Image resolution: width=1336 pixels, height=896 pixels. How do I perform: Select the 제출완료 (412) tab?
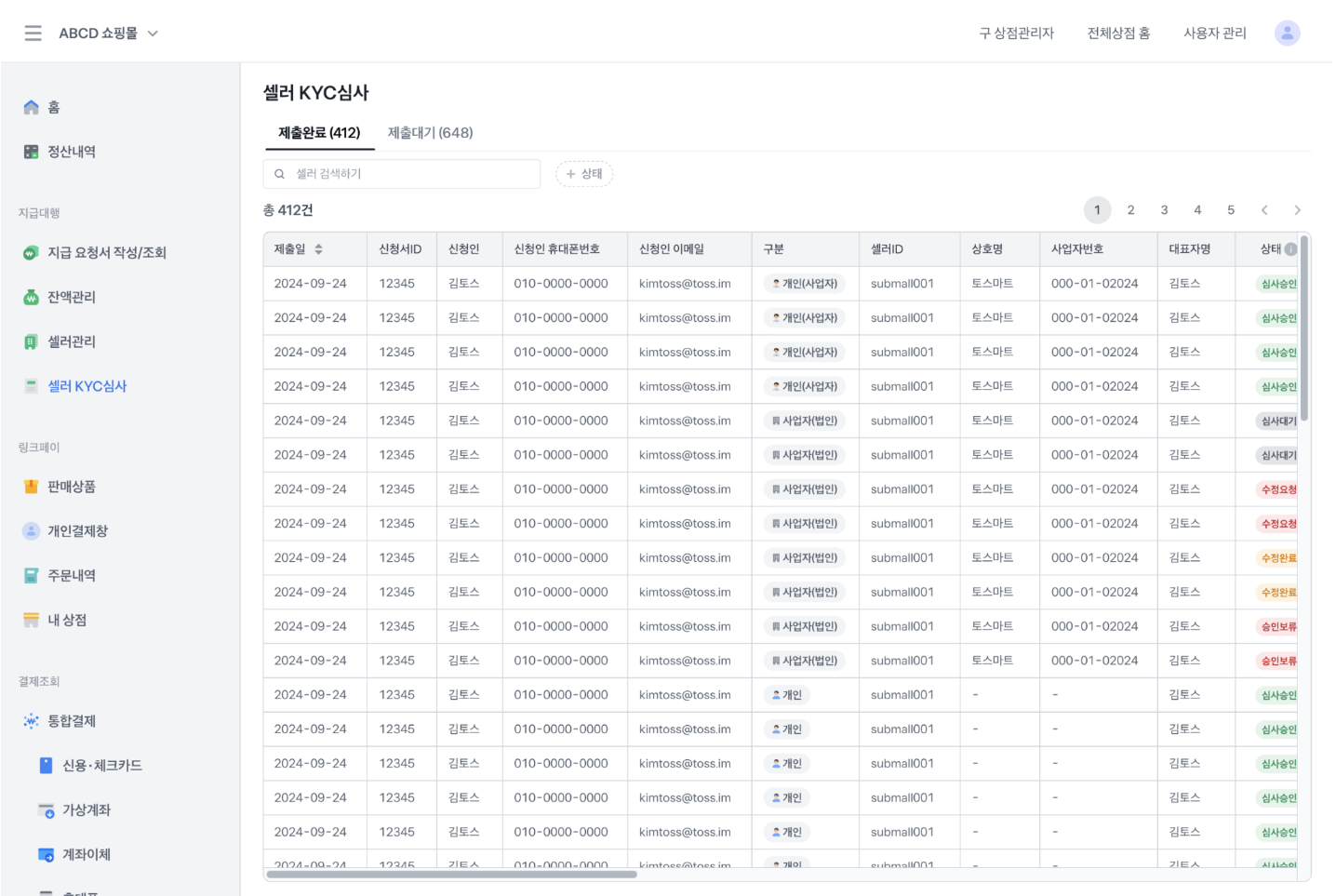319,133
